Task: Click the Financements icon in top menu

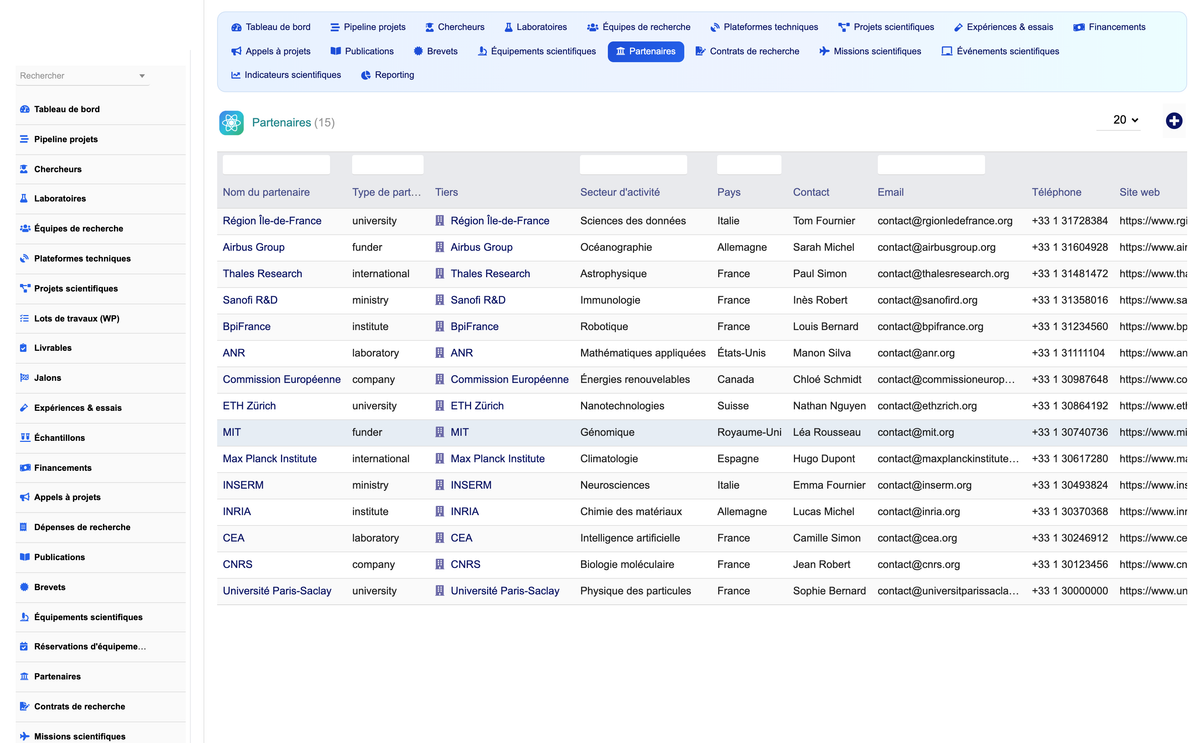Action: click(x=1079, y=27)
